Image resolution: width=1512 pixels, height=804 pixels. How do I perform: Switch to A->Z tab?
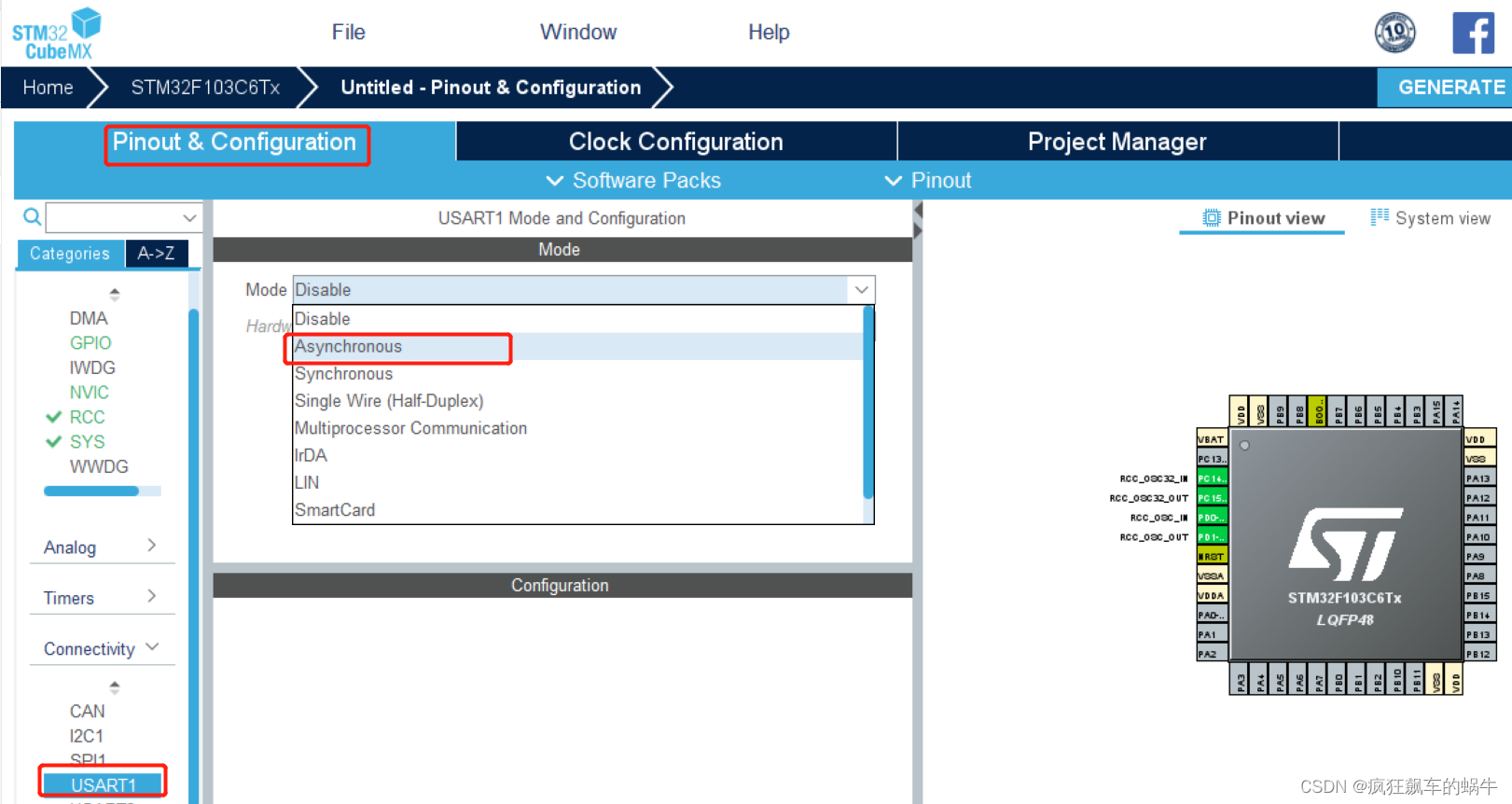coord(157,254)
